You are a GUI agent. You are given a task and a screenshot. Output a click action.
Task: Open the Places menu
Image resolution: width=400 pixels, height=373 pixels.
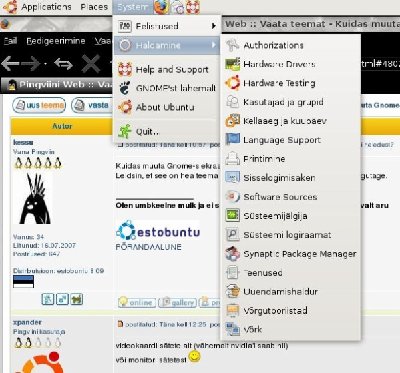point(94,7)
